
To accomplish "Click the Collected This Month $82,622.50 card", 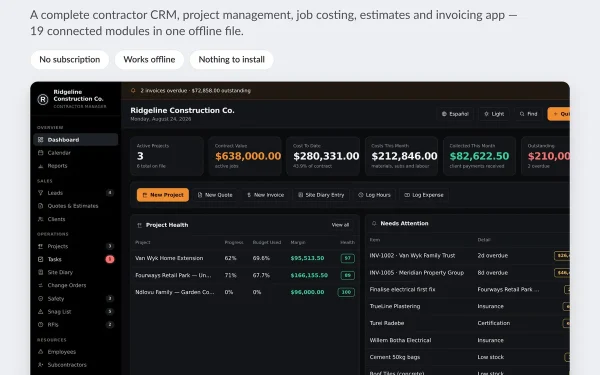I will click(479, 156).
